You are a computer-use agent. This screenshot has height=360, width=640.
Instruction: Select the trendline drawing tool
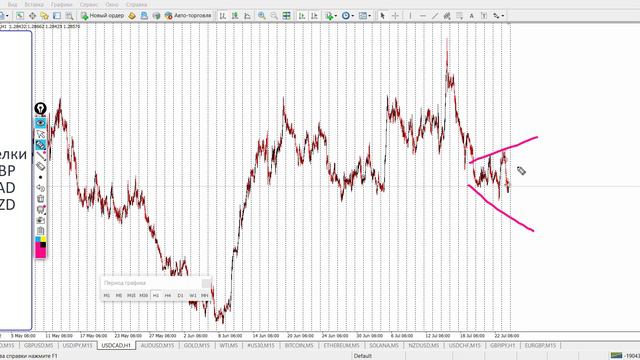(x=435, y=16)
